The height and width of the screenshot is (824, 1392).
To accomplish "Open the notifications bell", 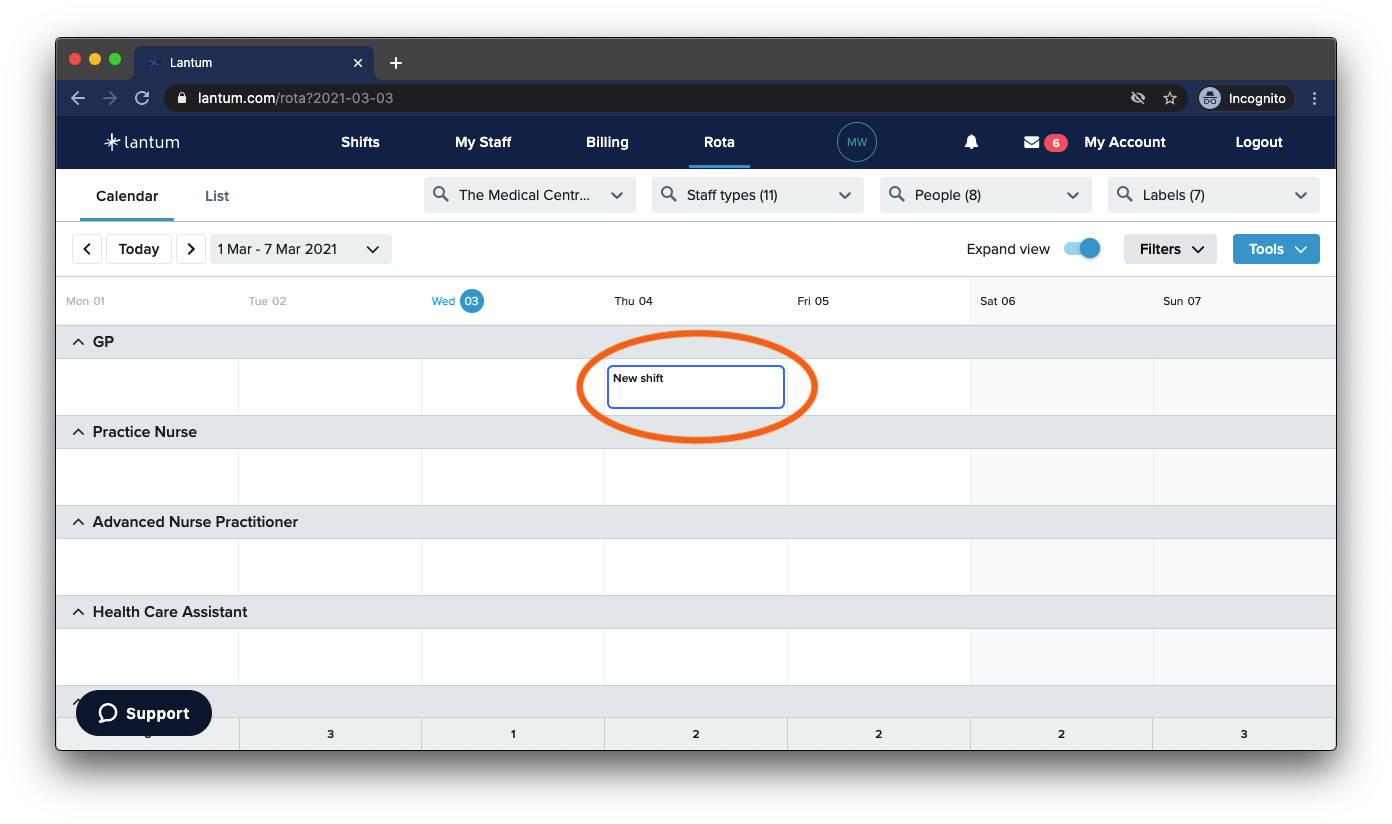I will pos(971,142).
